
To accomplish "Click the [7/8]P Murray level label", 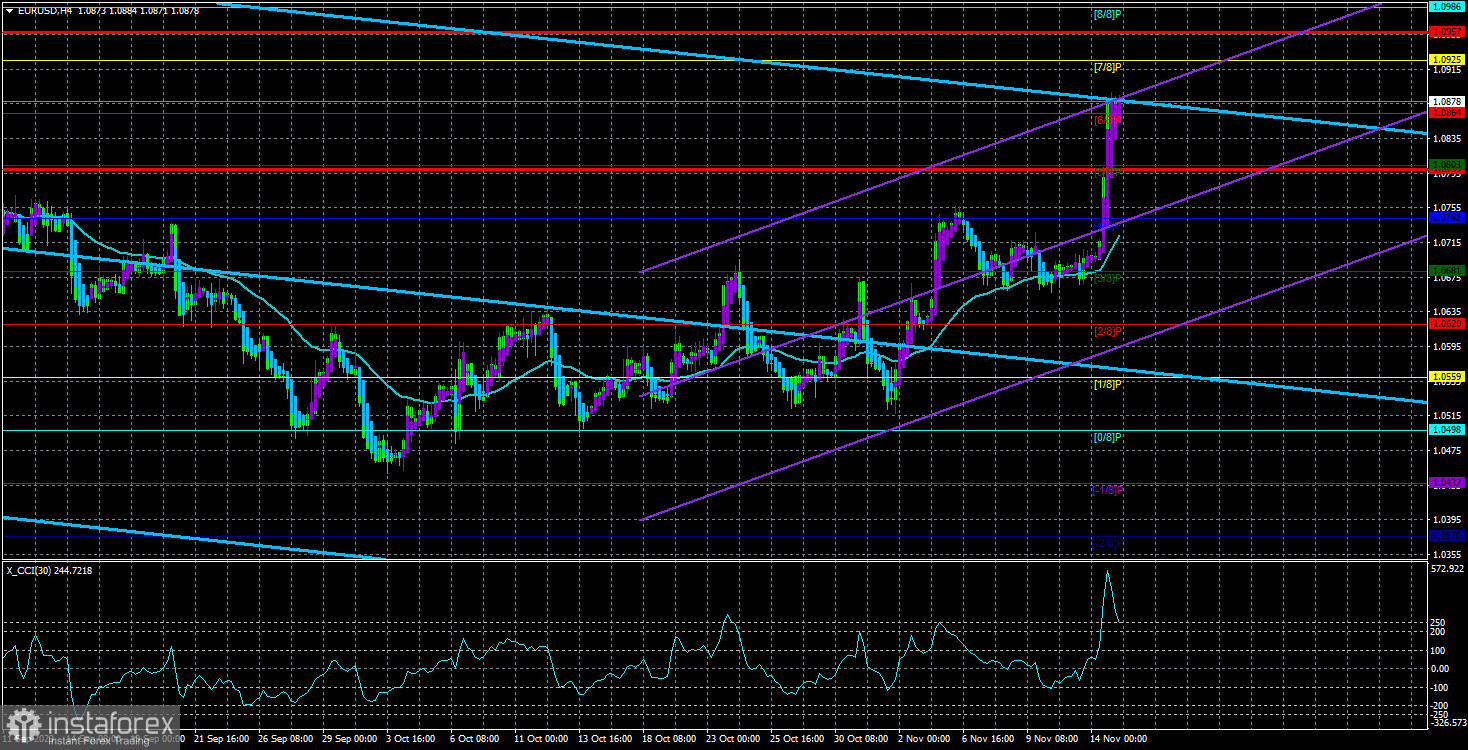I will tap(1108, 68).
